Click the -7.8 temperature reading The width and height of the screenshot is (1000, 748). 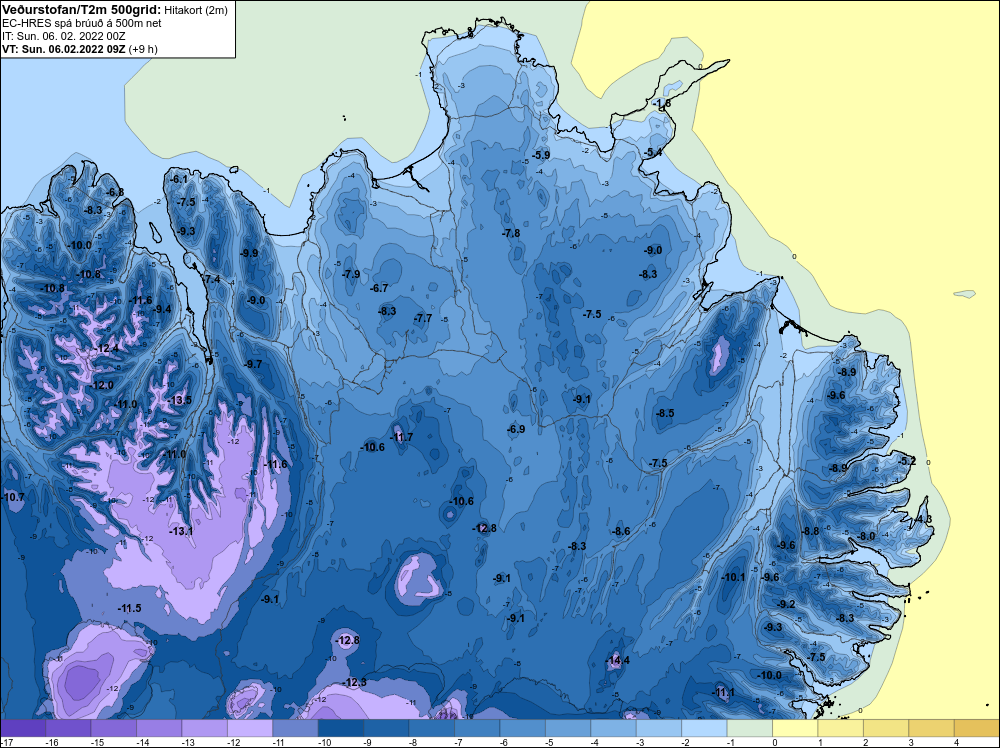511,233
